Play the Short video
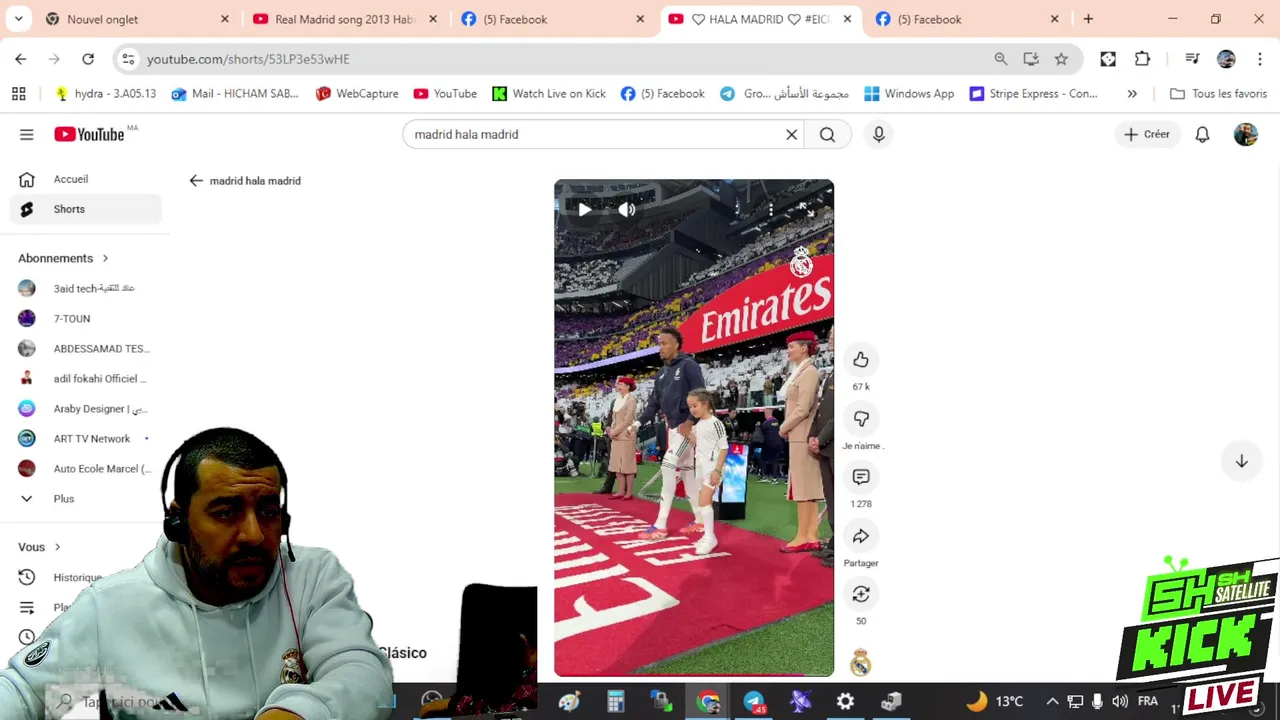Screen dimensions: 1280x720 pyautogui.click(x=585, y=210)
